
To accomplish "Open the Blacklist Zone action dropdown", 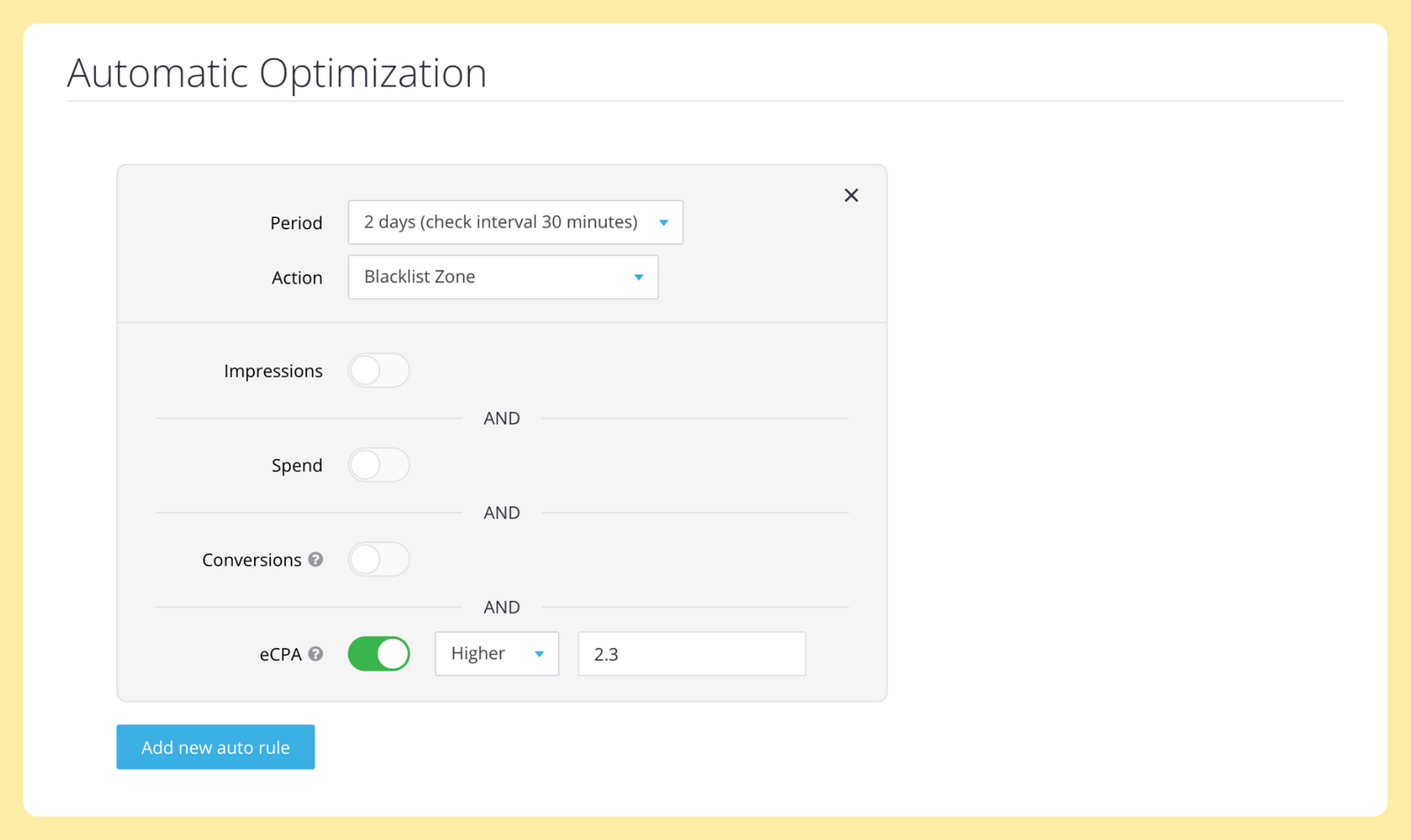I will (503, 277).
